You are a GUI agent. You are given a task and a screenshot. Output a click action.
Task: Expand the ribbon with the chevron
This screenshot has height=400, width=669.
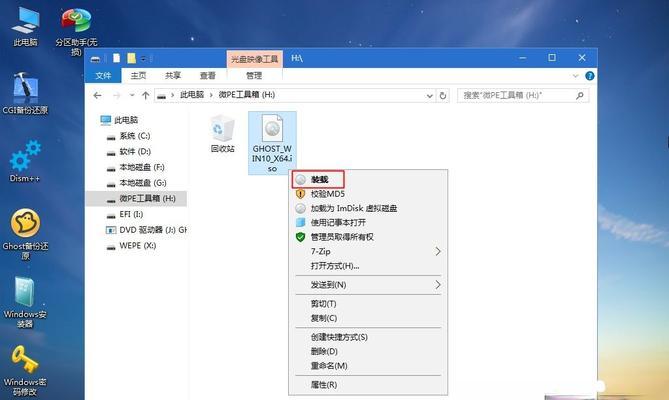(576, 76)
